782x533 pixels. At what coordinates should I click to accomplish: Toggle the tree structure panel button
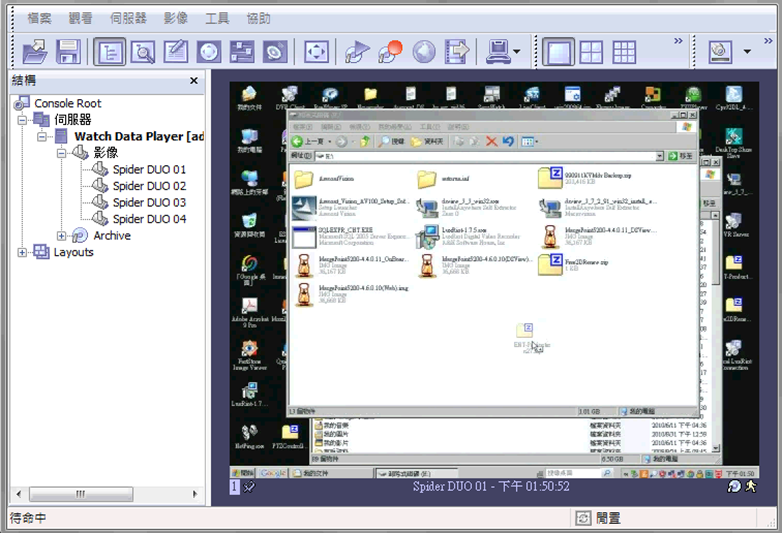(110, 51)
